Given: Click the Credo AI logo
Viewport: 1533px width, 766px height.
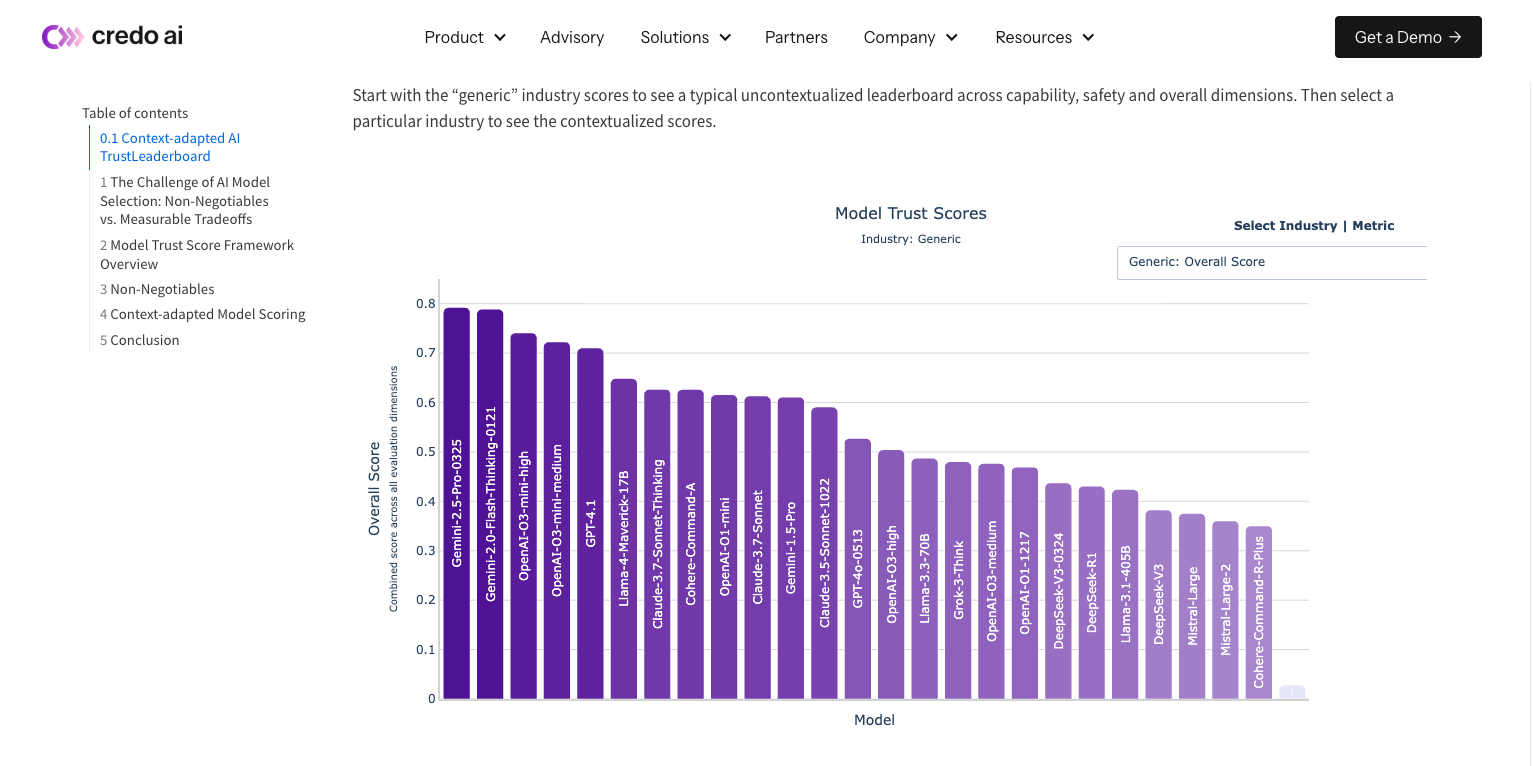Looking at the screenshot, I should [112, 37].
